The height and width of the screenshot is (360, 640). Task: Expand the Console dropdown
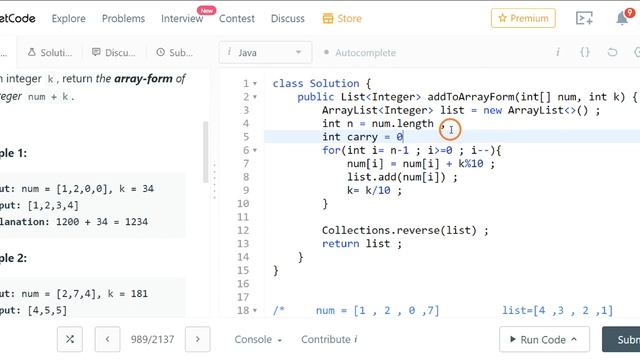point(258,340)
